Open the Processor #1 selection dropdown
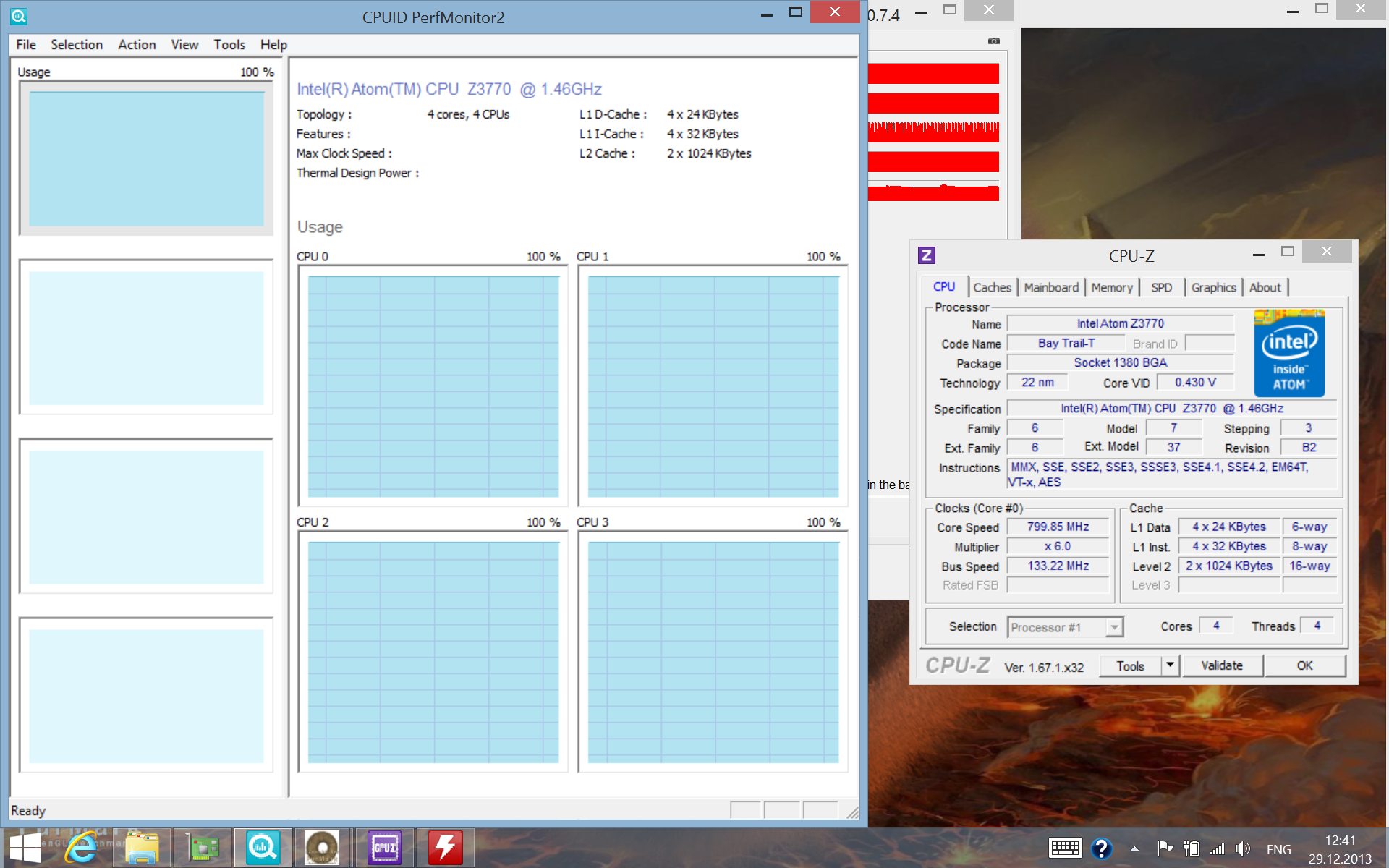The image size is (1389, 868). coord(1065,627)
